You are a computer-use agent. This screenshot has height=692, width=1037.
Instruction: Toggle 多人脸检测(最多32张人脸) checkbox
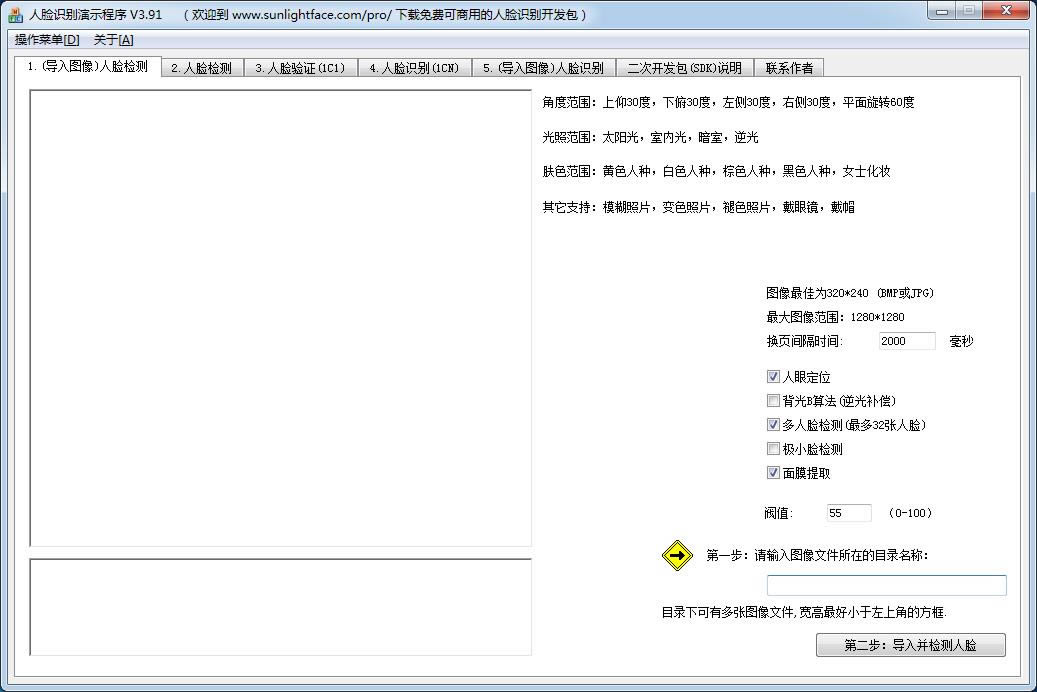click(773, 425)
